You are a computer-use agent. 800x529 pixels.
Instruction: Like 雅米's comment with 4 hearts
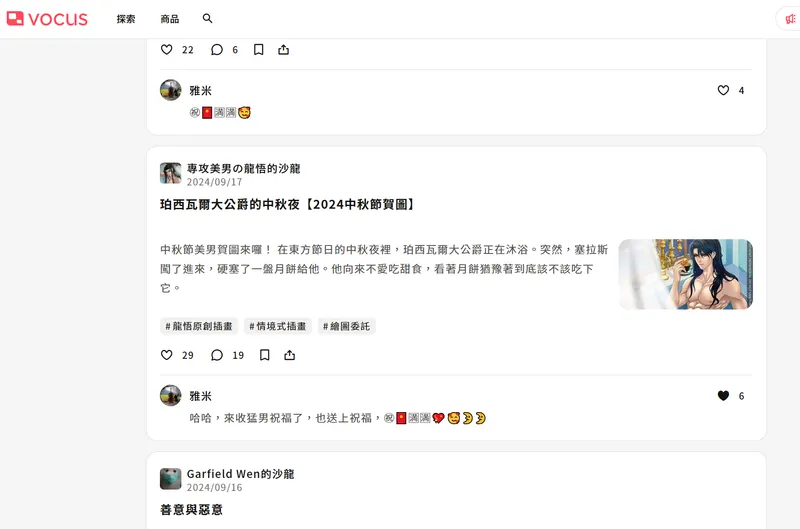(x=723, y=90)
